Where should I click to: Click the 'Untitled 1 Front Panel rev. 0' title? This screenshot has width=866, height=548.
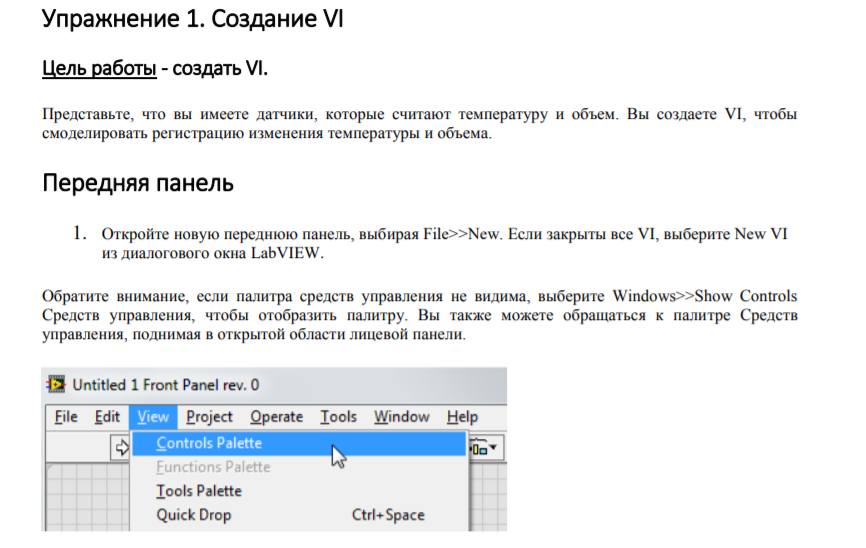[166, 384]
